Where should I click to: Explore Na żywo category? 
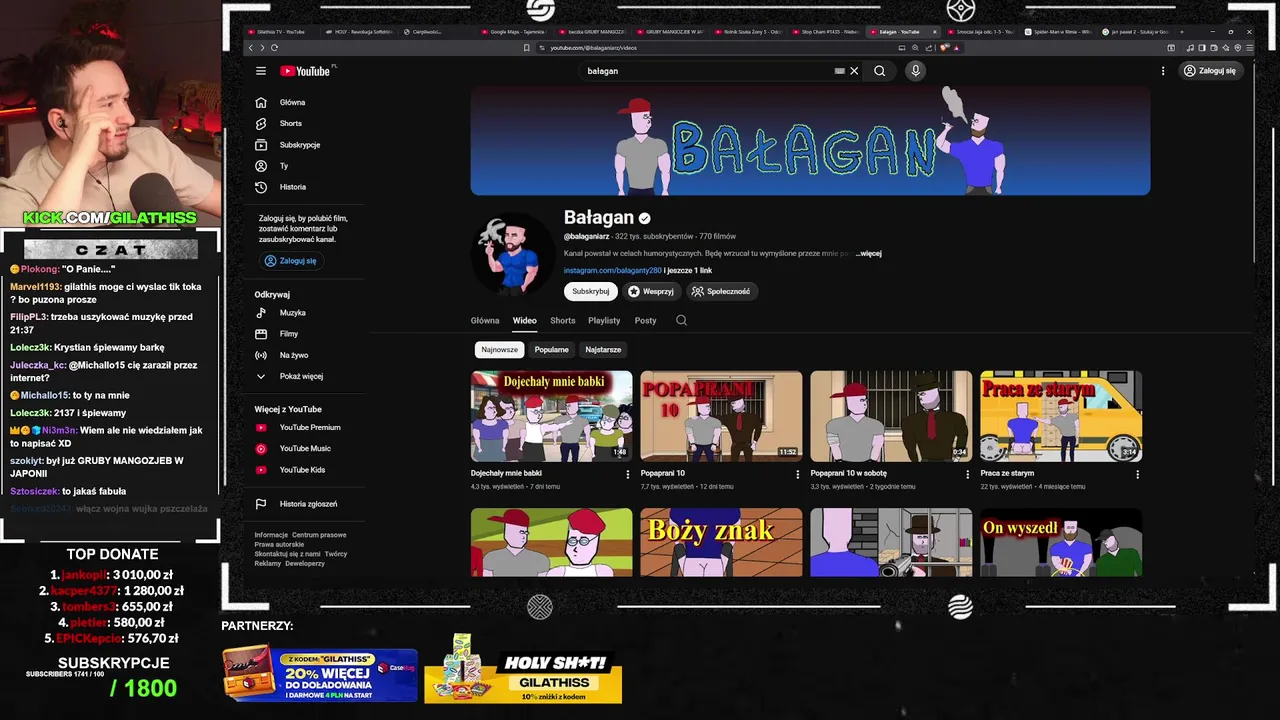295,355
